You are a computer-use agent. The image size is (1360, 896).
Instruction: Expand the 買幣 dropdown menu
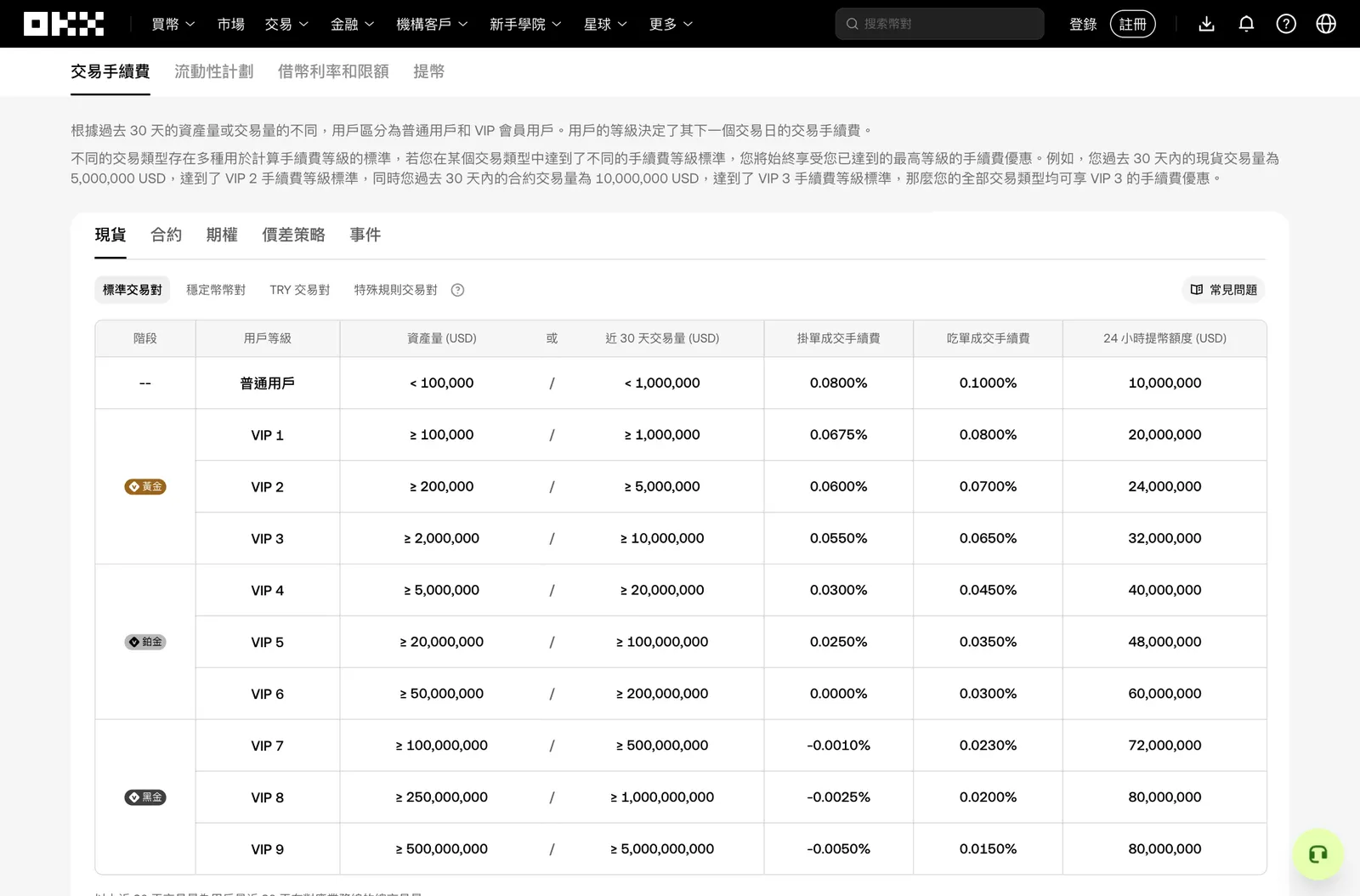pos(173,24)
